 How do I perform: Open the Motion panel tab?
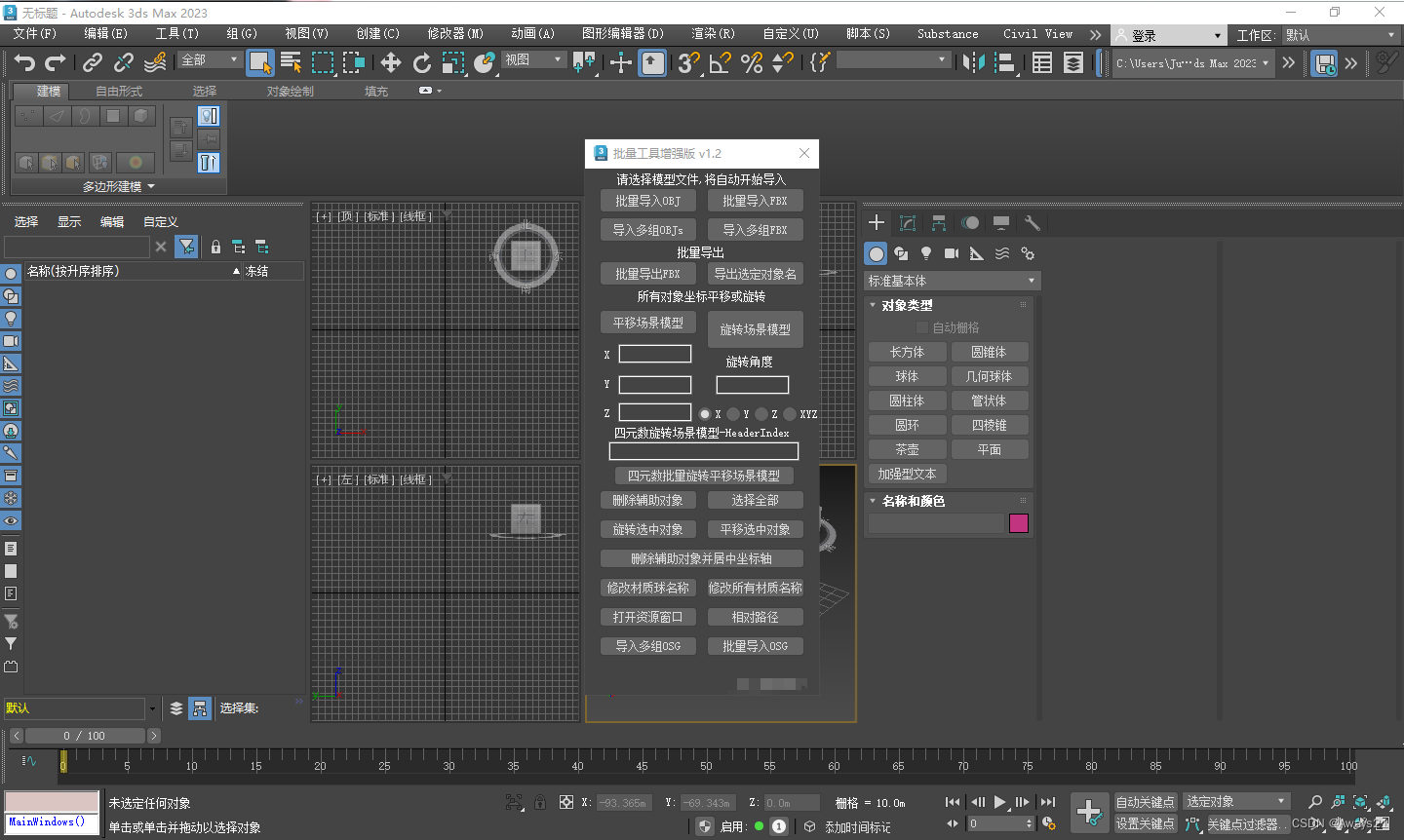(x=970, y=223)
